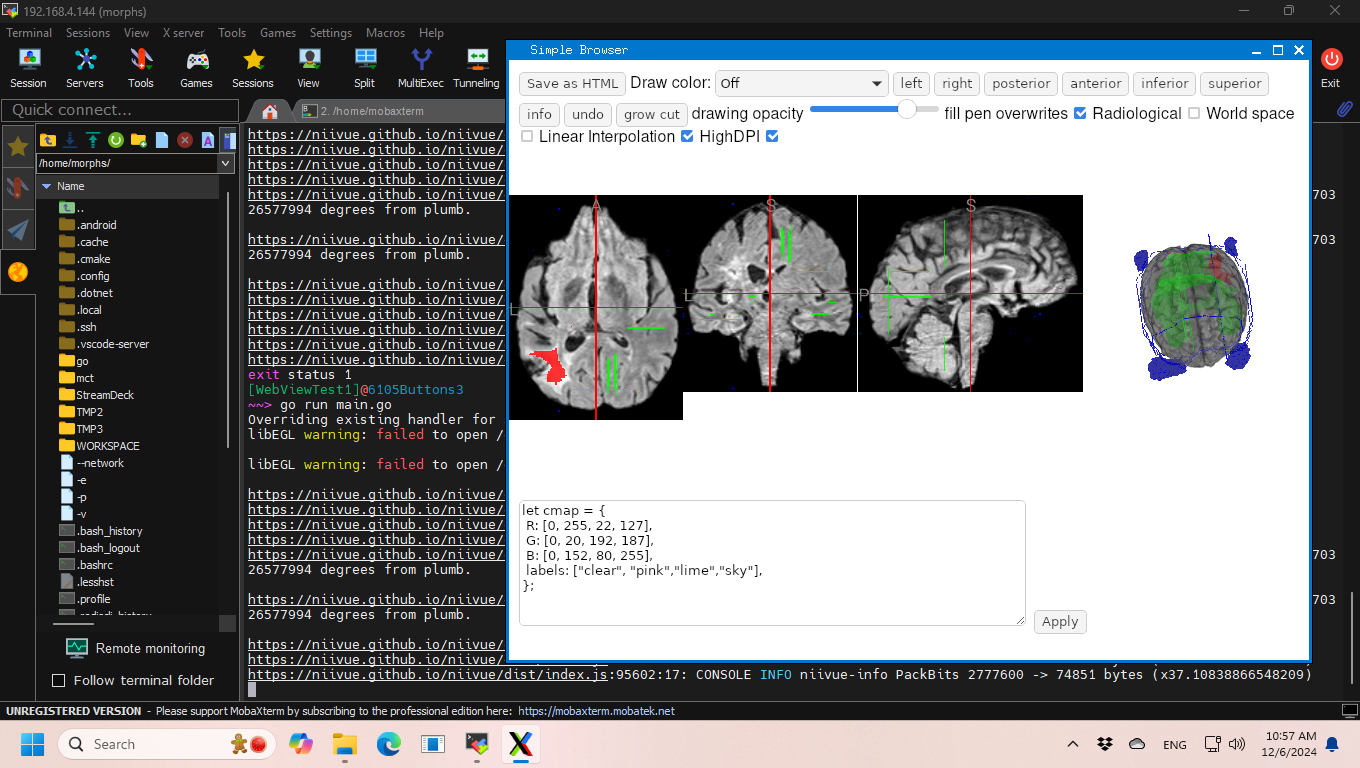Viewport: 1360px width, 768px height.
Task: Toggle the Follow terminal folder checkbox
Action: 58,680
